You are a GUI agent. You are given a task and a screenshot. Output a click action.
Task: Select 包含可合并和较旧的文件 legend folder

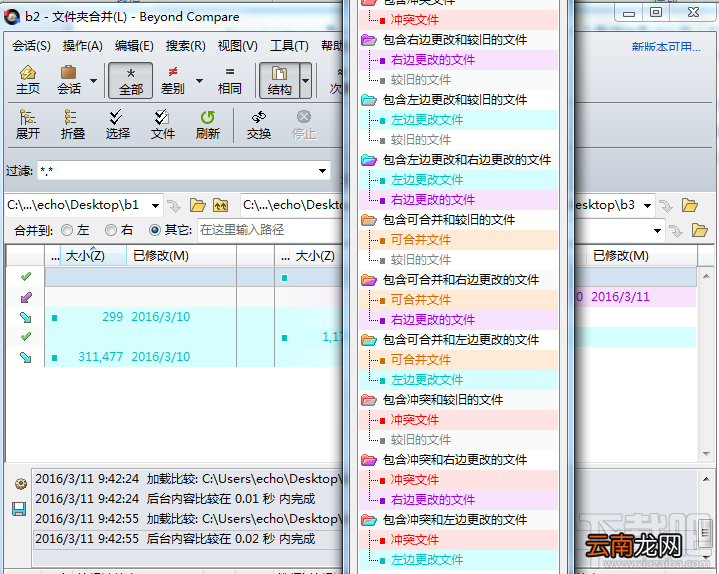pos(449,220)
